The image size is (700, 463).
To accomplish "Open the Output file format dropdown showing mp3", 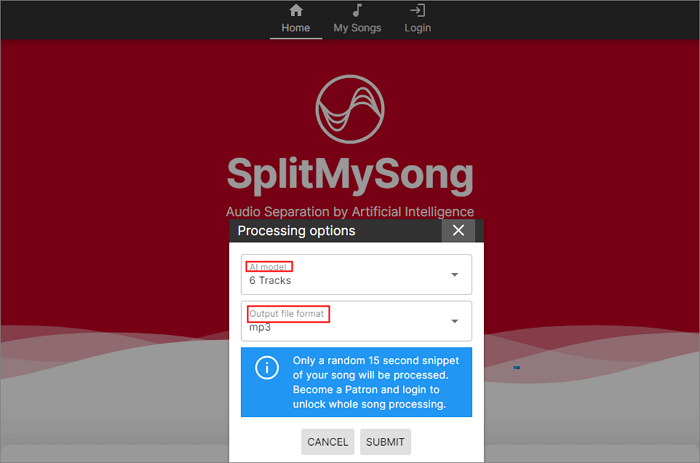I will coord(356,321).
